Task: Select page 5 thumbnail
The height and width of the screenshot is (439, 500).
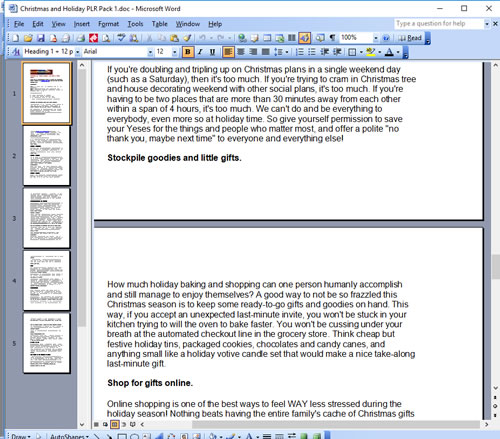Action: pos(46,343)
